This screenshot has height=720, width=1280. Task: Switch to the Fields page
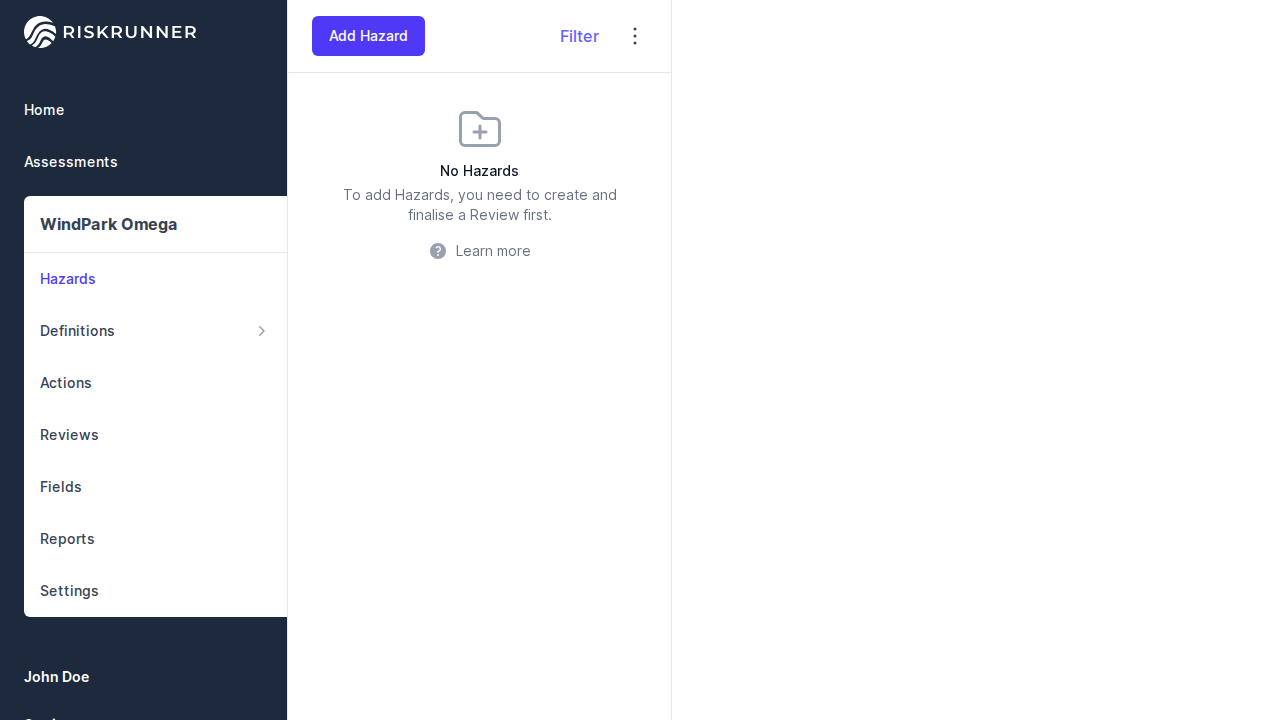coord(61,487)
